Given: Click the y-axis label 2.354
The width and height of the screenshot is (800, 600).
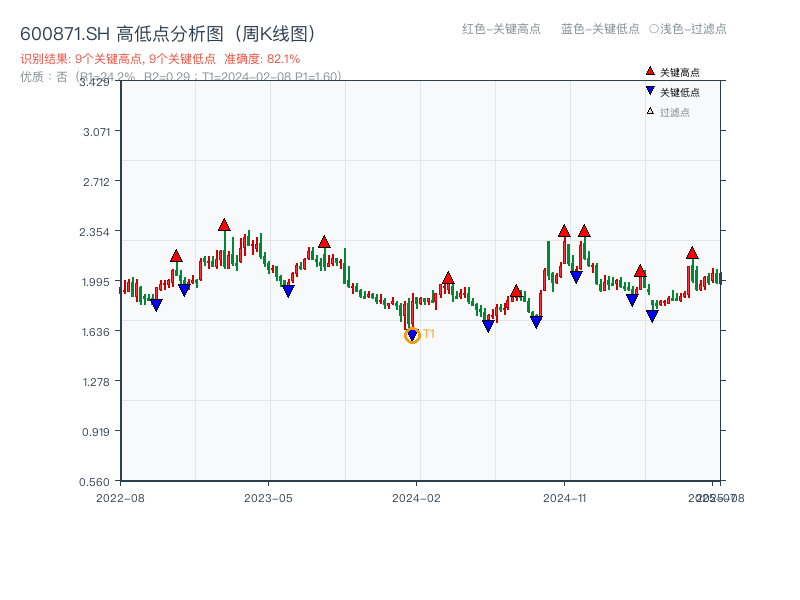Looking at the screenshot, I should (94, 232).
